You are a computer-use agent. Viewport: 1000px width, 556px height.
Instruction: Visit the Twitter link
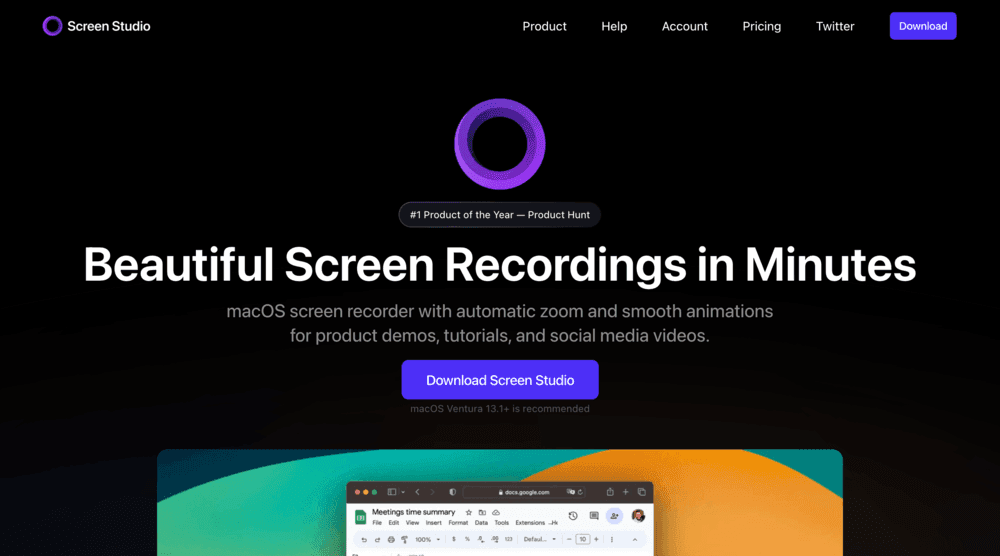835,26
